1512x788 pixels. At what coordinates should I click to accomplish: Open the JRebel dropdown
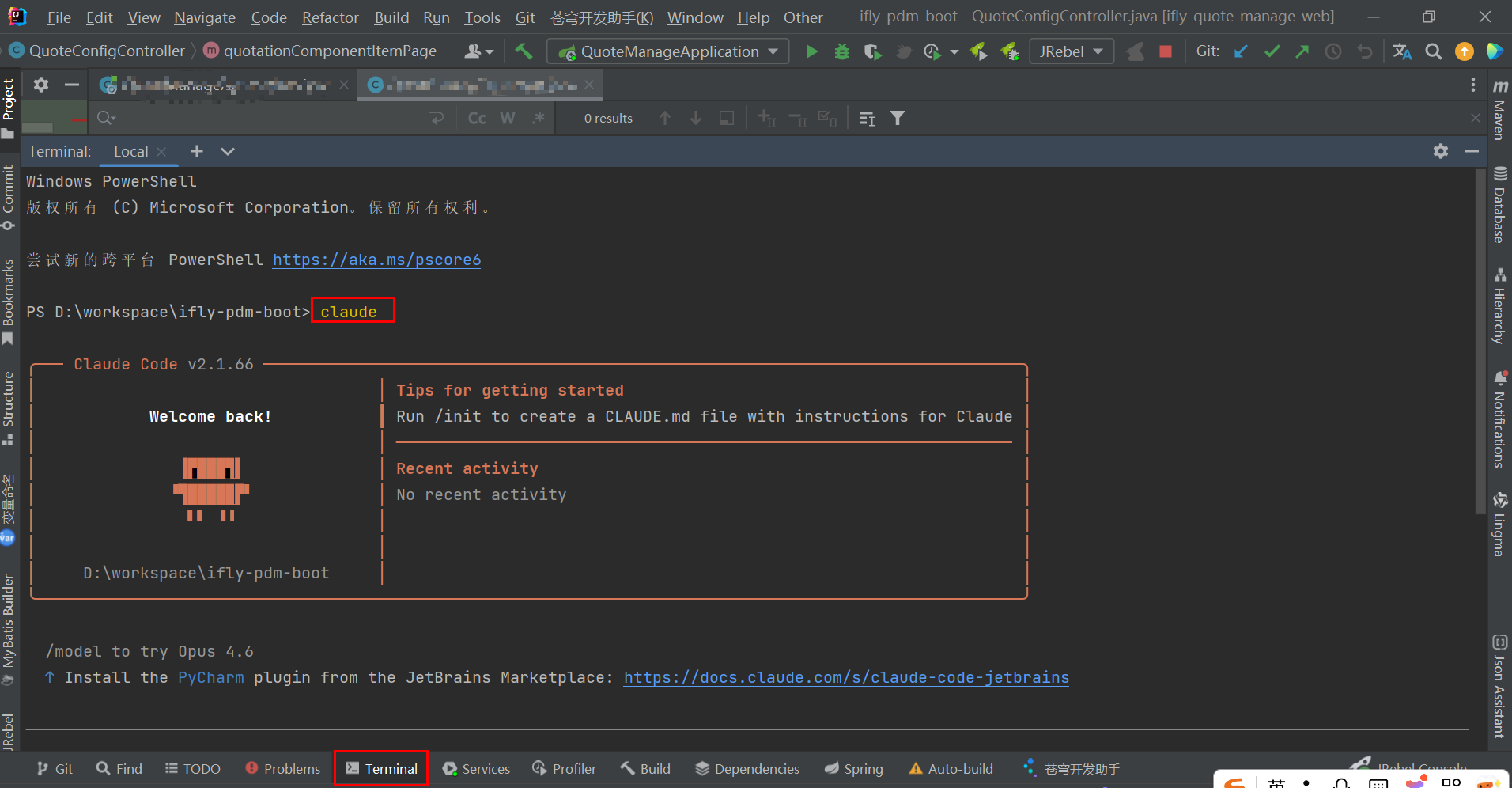pyautogui.click(x=1072, y=51)
